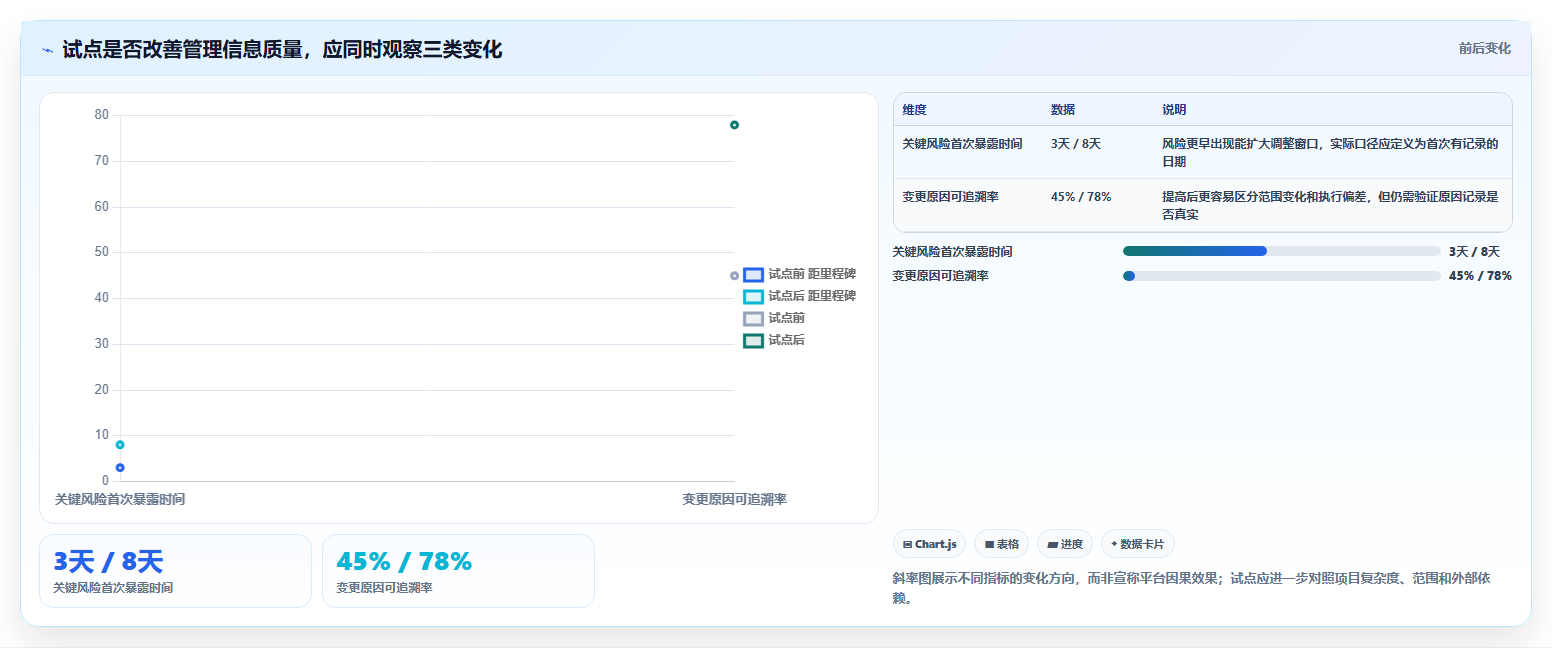Click the 变更原因可追溯率 progress row label
The height and width of the screenshot is (648, 1552).
tap(940, 276)
